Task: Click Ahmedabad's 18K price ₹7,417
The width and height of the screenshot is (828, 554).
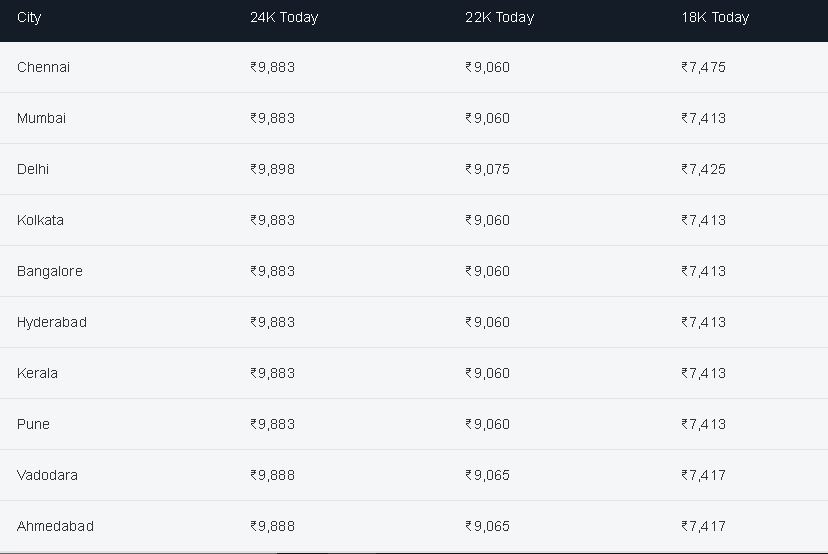Action: point(703,526)
